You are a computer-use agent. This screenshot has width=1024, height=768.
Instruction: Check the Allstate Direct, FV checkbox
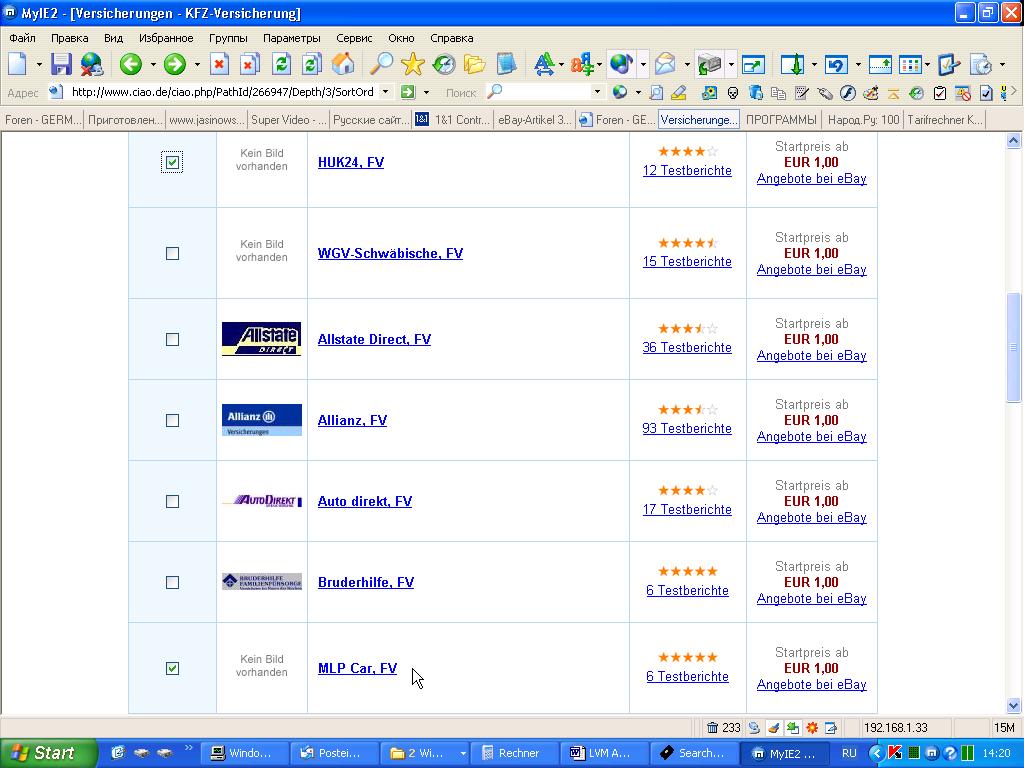pyautogui.click(x=172, y=340)
